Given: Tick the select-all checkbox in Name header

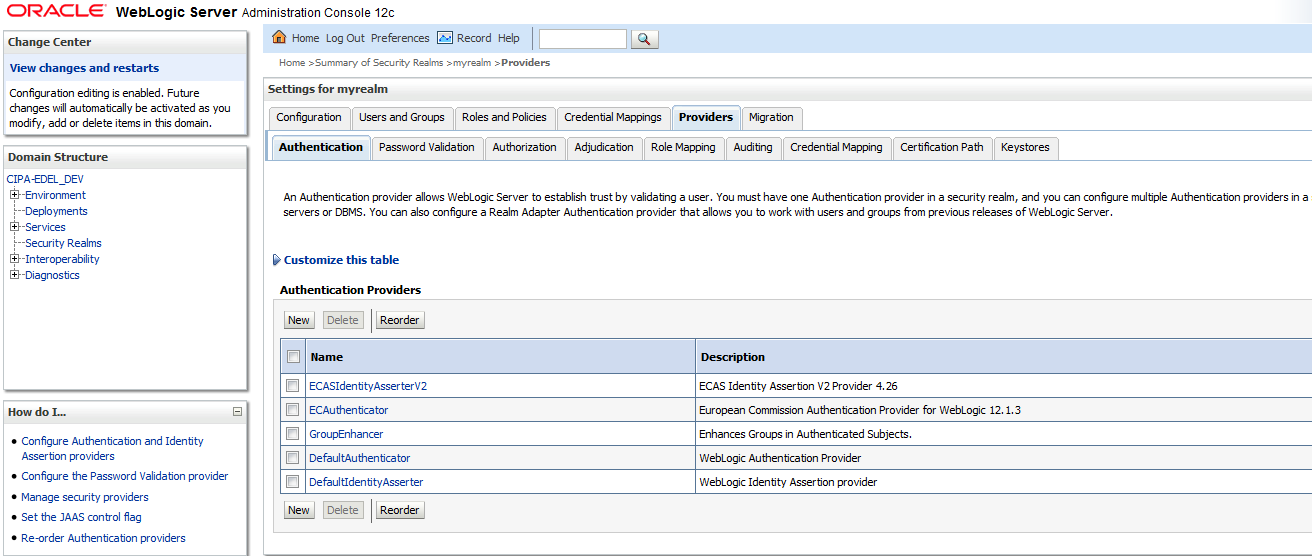Looking at the screenshot, I should (293, 357).
